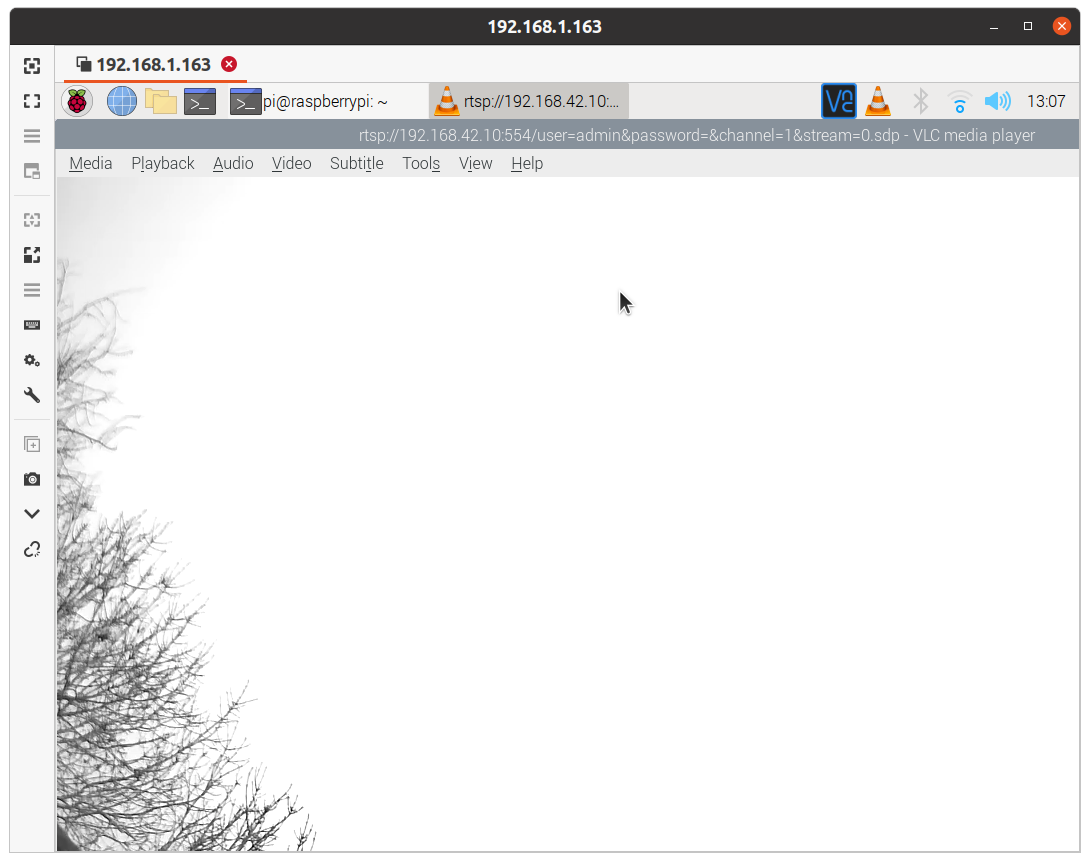Launch the globe web browser icon
The width and height of the screenshot is (1090, 862).
coord(121,101)
